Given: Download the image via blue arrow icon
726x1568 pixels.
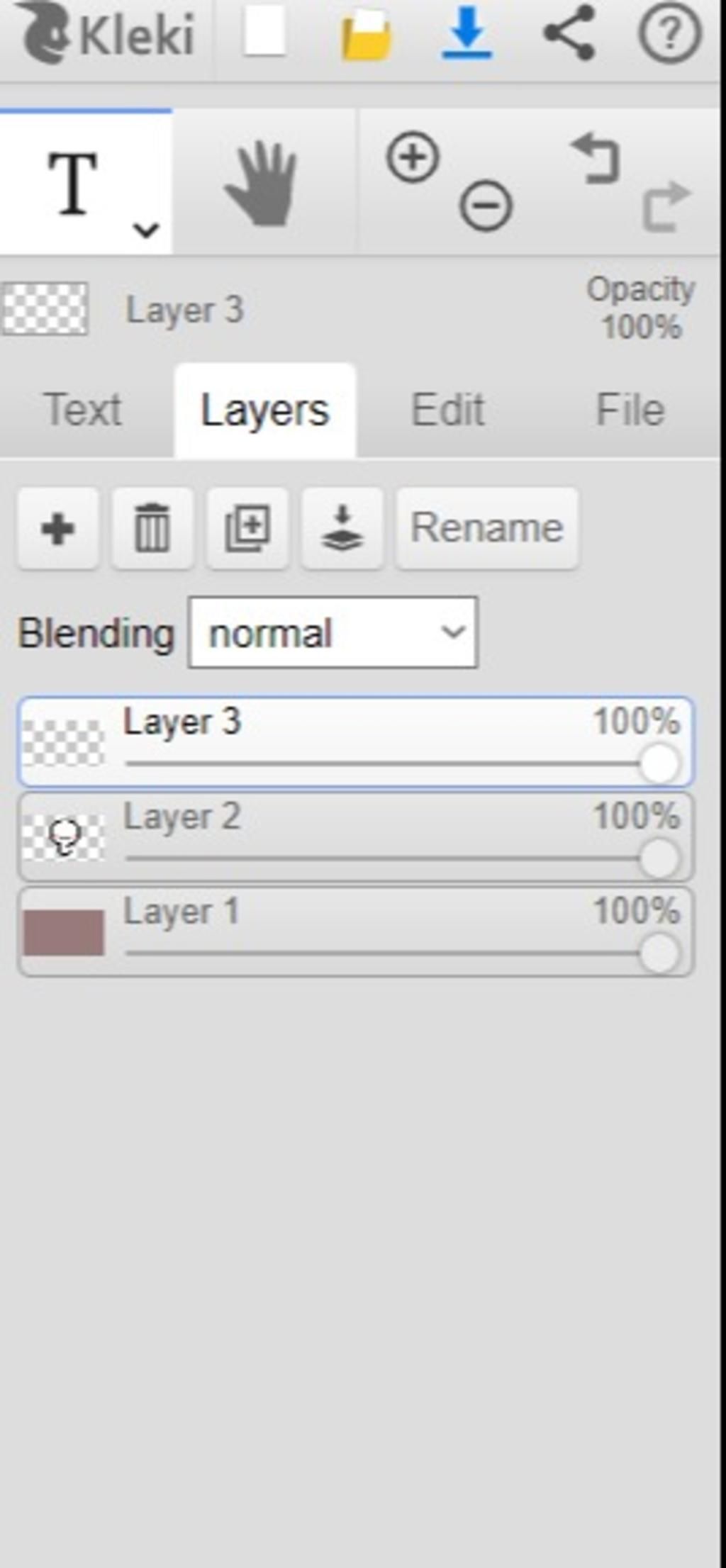Looking at the screenshot, I should click(x=467, y=34).
